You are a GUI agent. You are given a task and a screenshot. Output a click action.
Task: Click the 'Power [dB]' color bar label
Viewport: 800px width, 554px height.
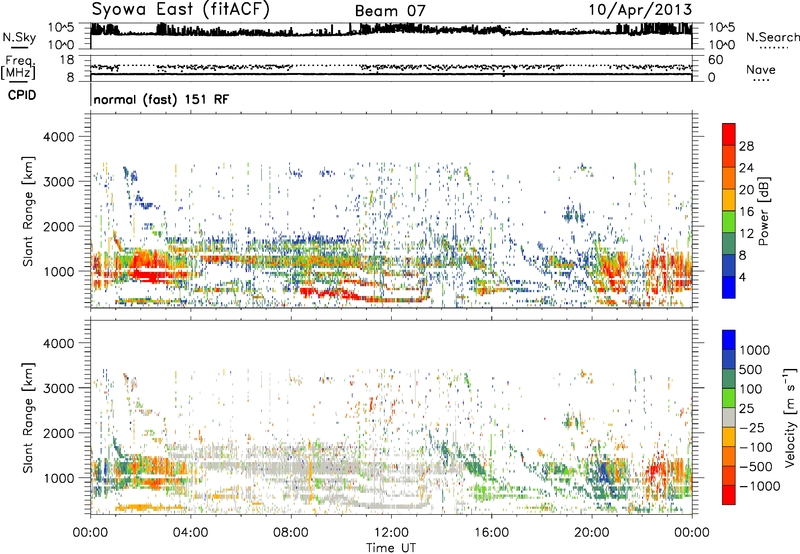pyautogui.click(x=763, y=211)
